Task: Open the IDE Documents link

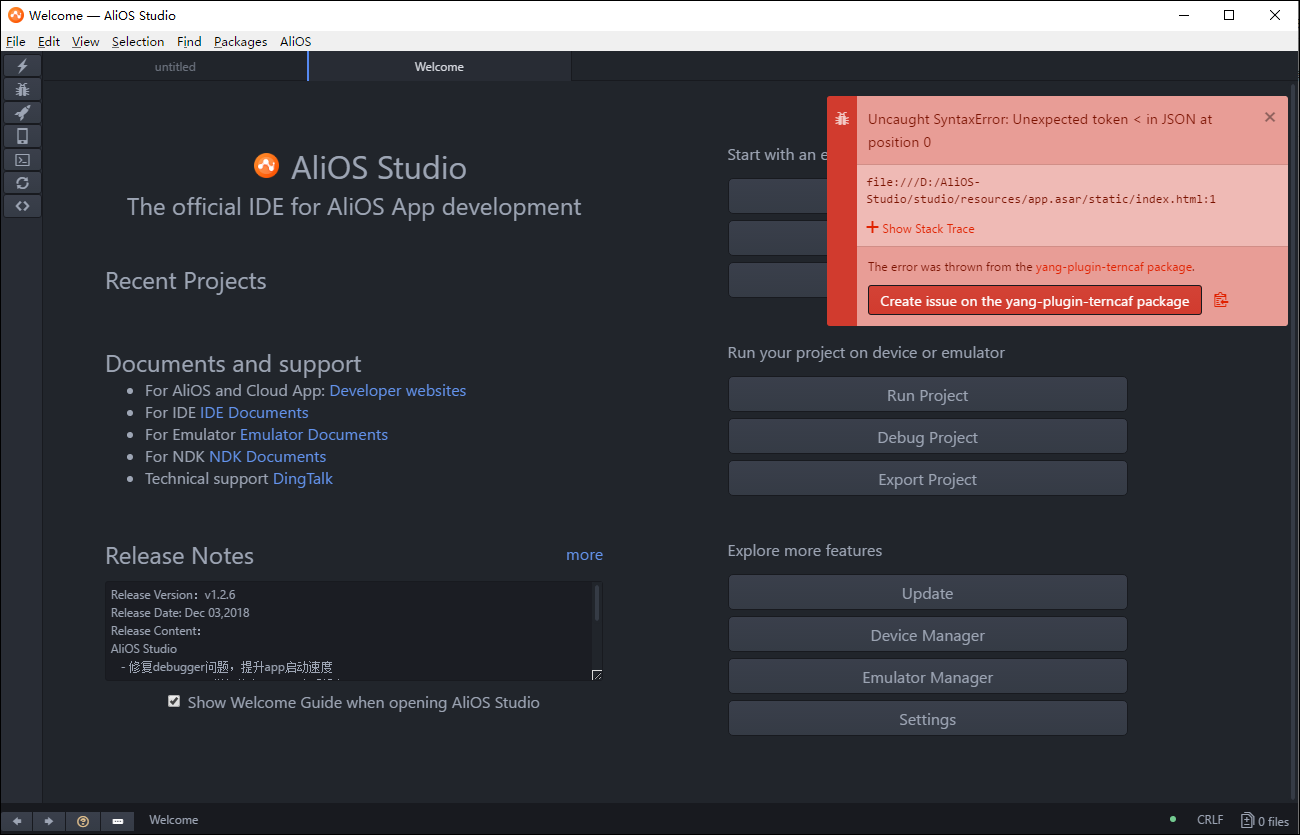Action: (x=254, y=412)
